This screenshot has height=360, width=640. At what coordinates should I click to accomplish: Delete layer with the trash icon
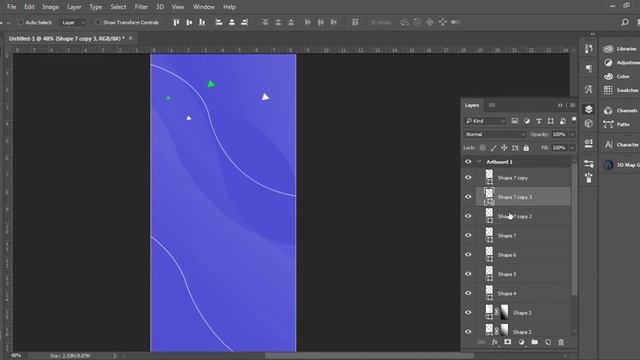click(561, 342)
